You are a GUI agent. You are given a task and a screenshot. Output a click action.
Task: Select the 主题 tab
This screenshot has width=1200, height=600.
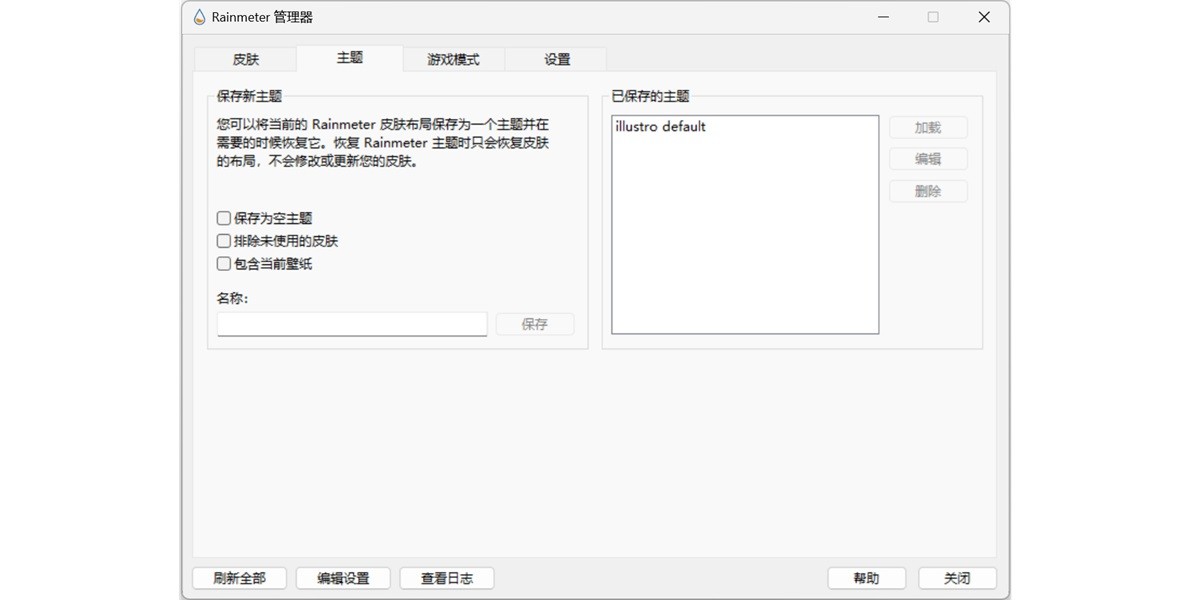point(350,58)
